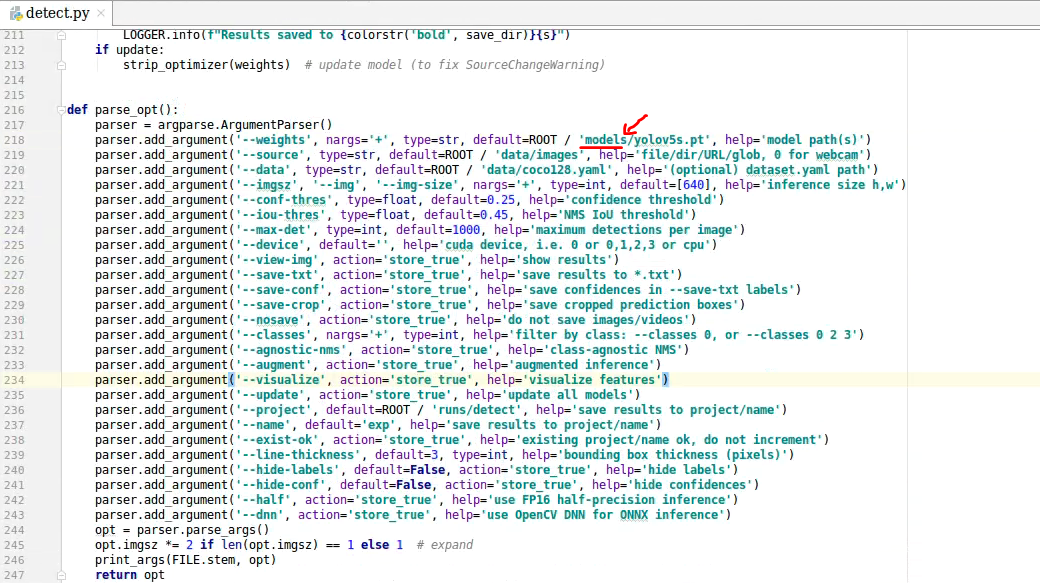Click the 'exp' default value
This screenshot has width=1040, height=583.
(378, 424)
